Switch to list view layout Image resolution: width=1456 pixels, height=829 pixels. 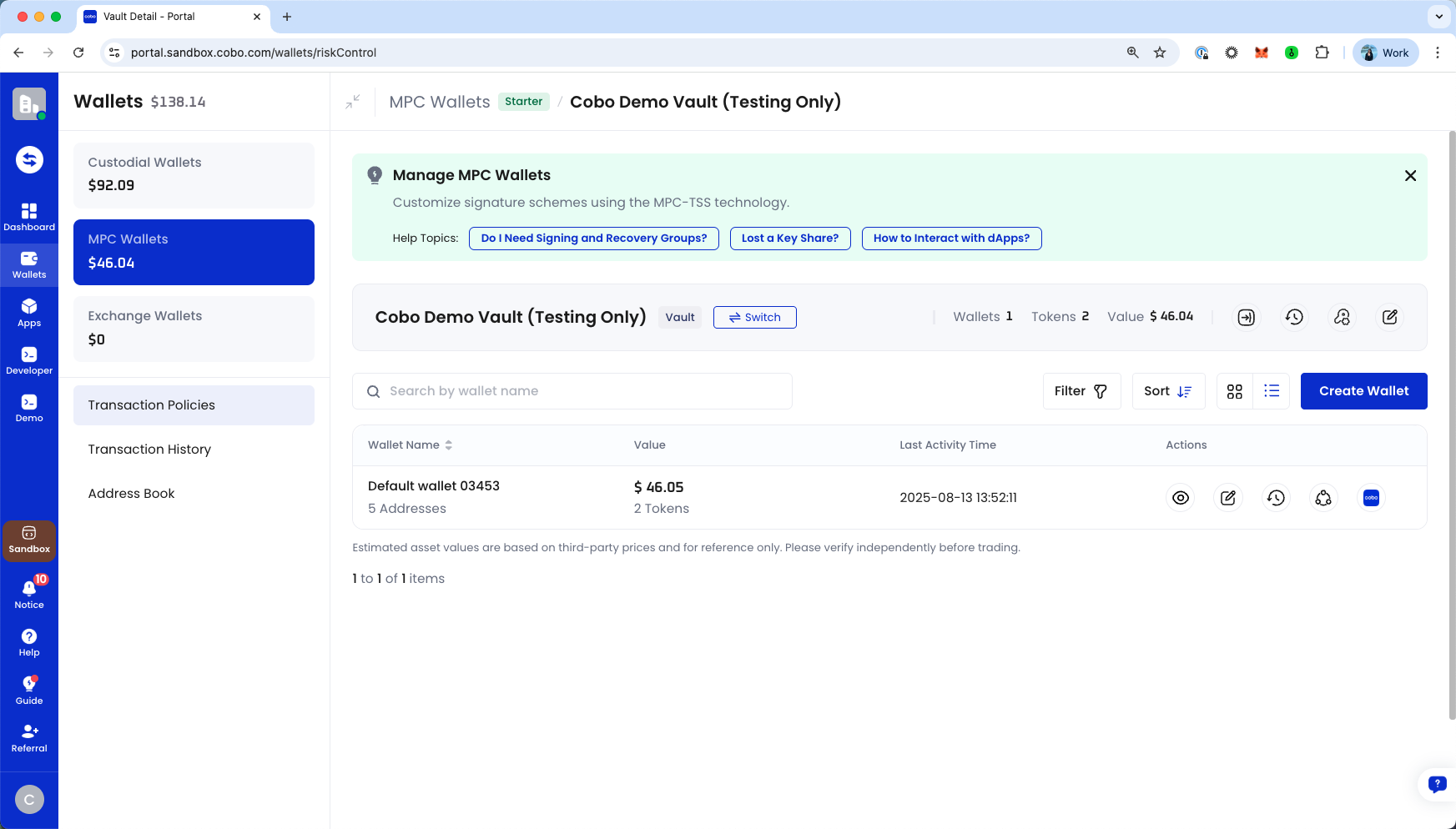[x=1272, y=391]
